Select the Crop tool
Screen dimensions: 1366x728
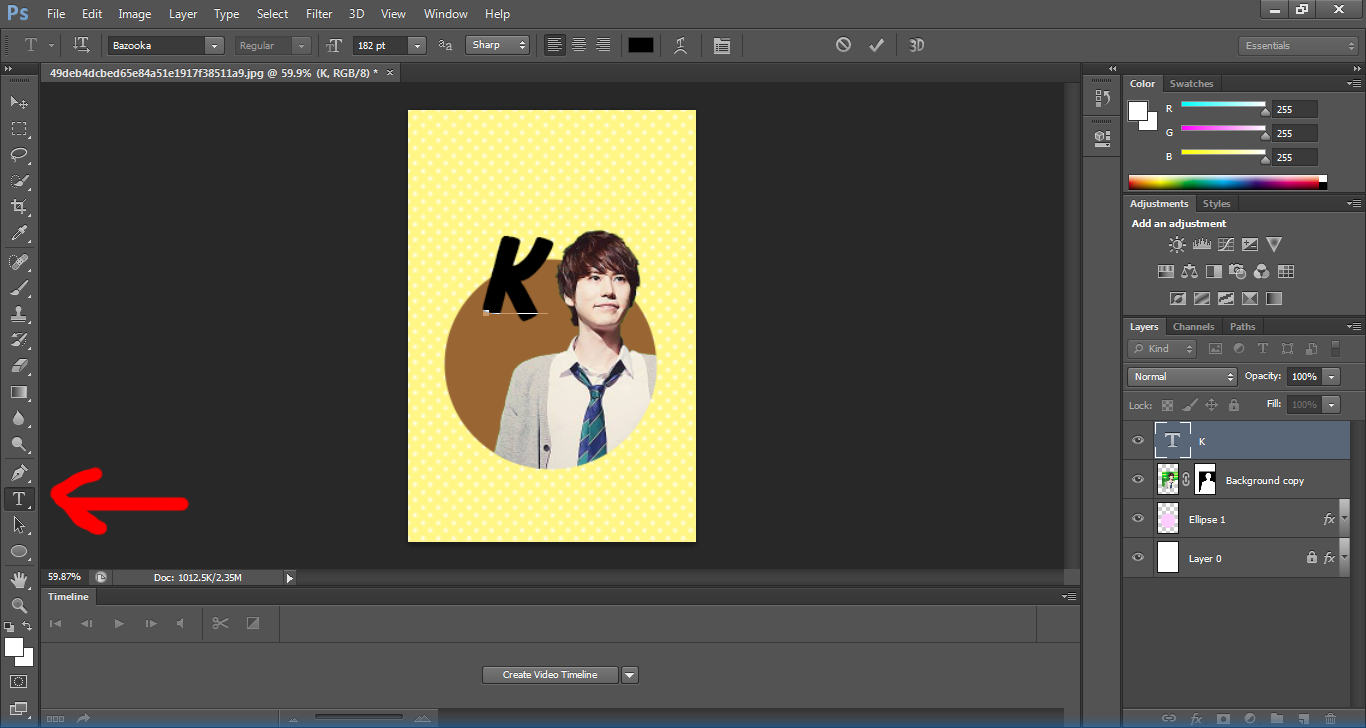coord(19,207)
